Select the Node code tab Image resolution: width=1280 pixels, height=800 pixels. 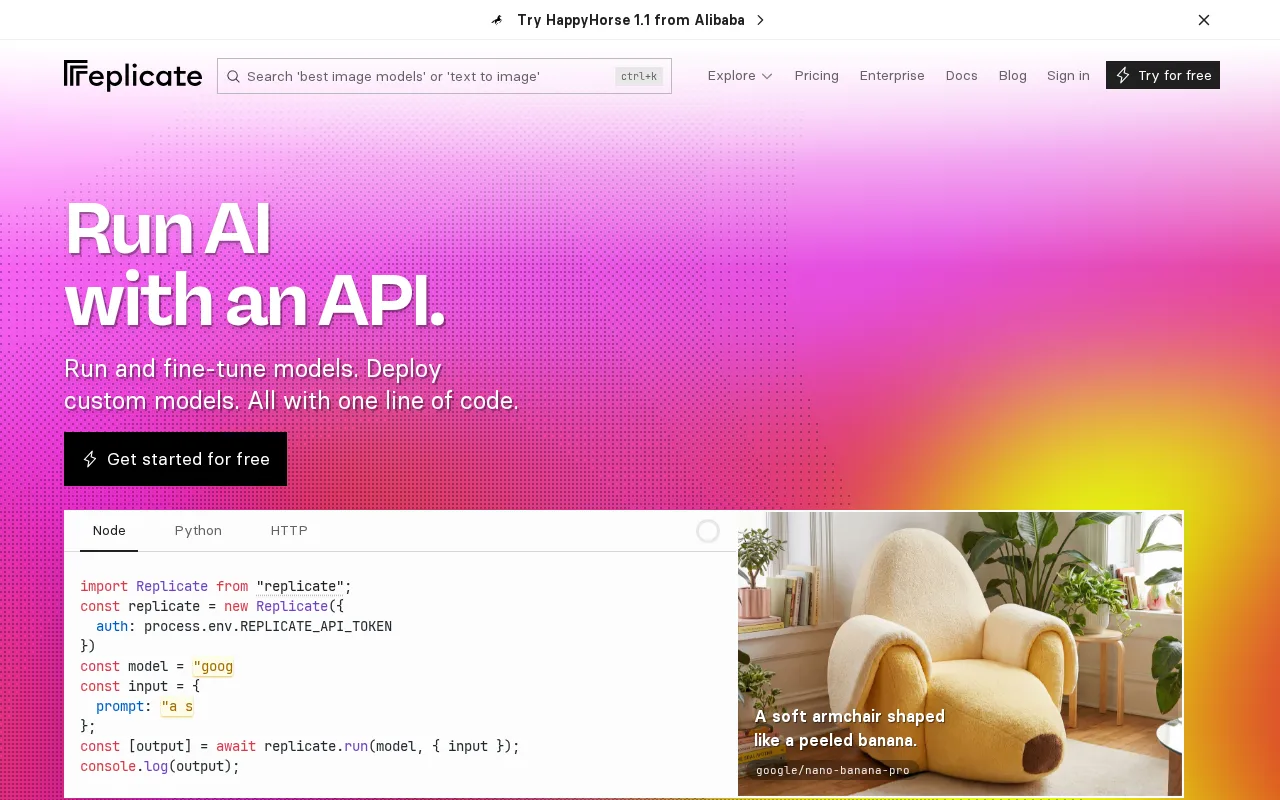(x=109, y=530)
